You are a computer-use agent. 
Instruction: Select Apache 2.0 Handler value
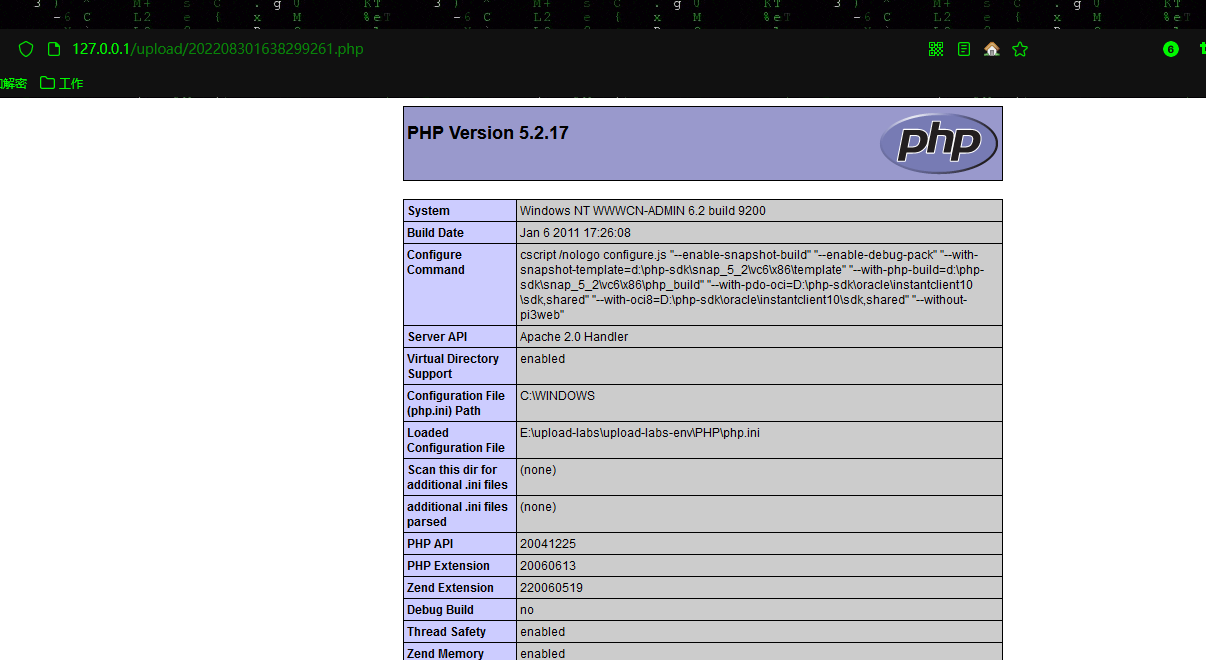pyautogui.click(x=574, y=337)
